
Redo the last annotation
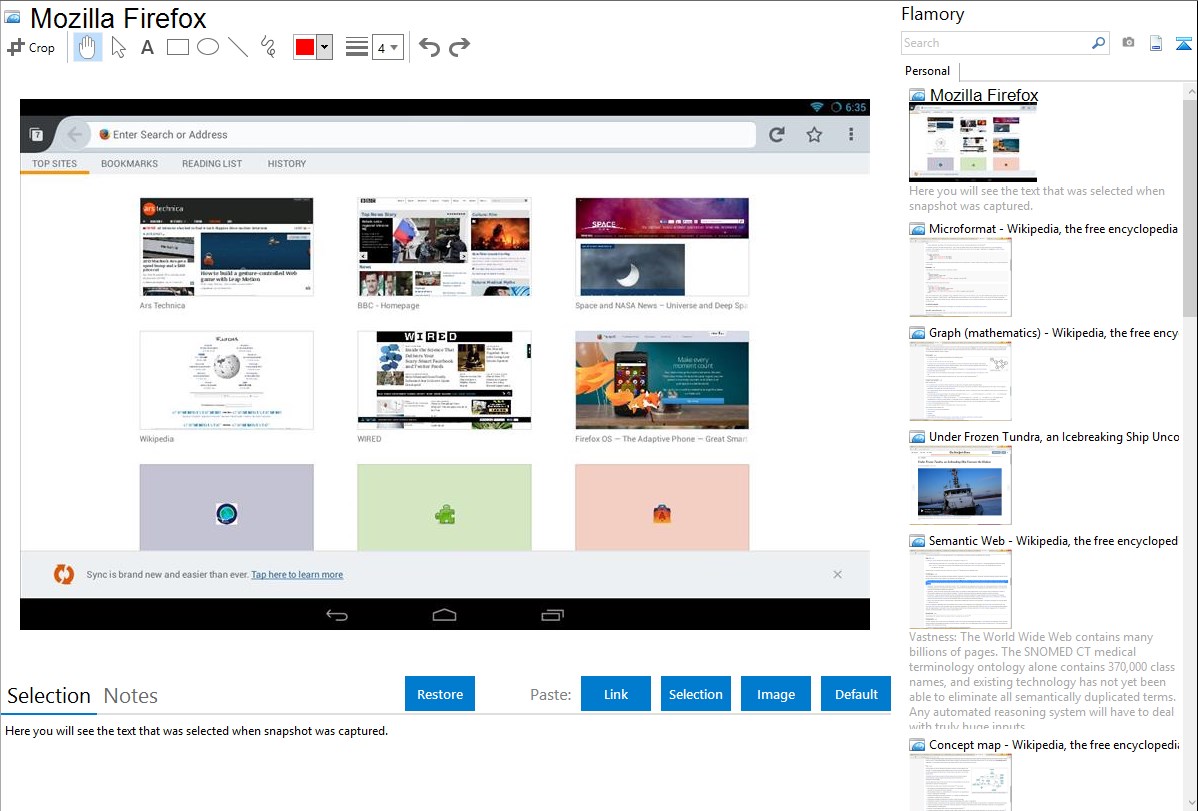tap(459, 47)
